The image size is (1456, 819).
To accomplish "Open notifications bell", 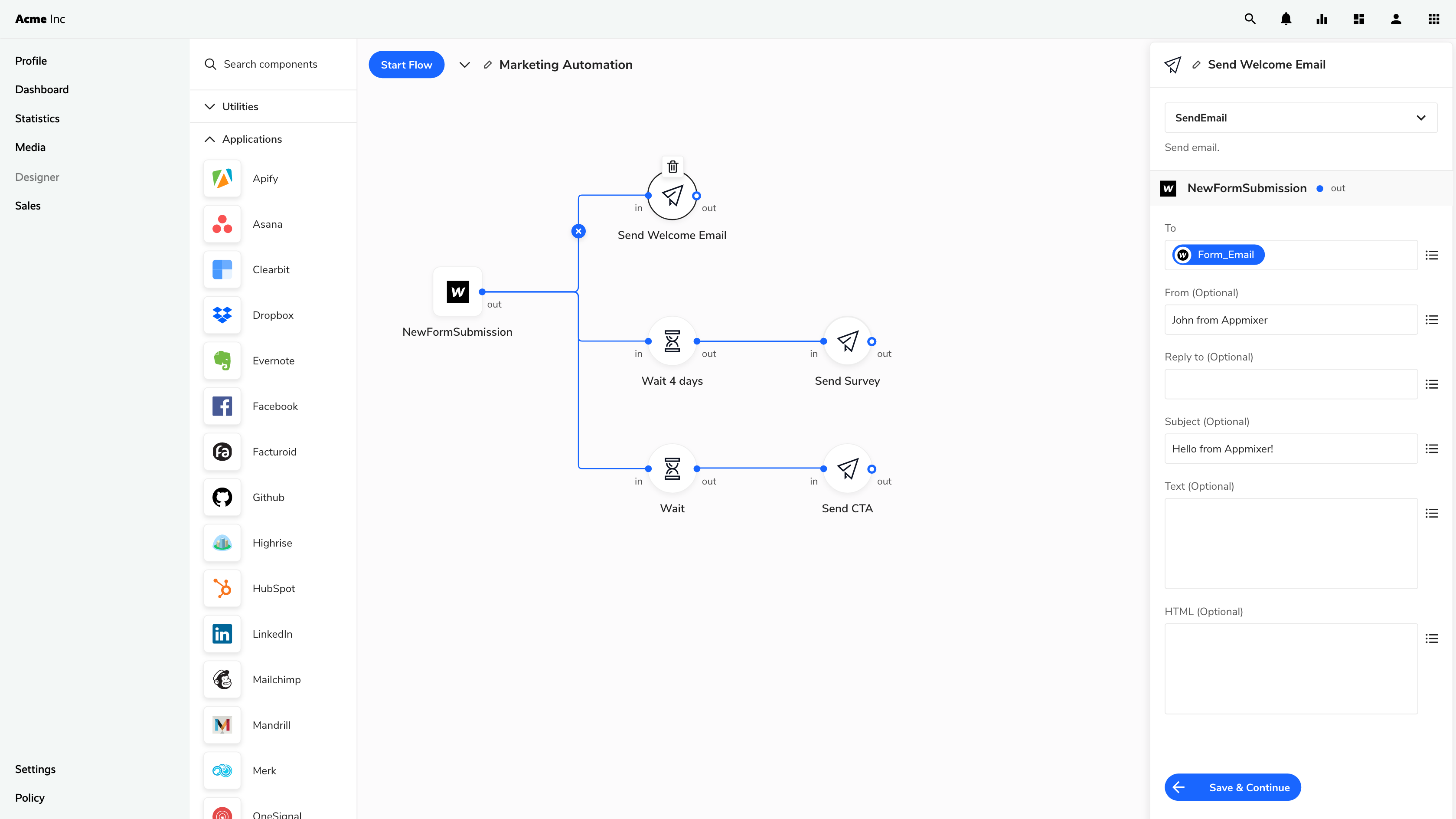I will click(1286, 19).
